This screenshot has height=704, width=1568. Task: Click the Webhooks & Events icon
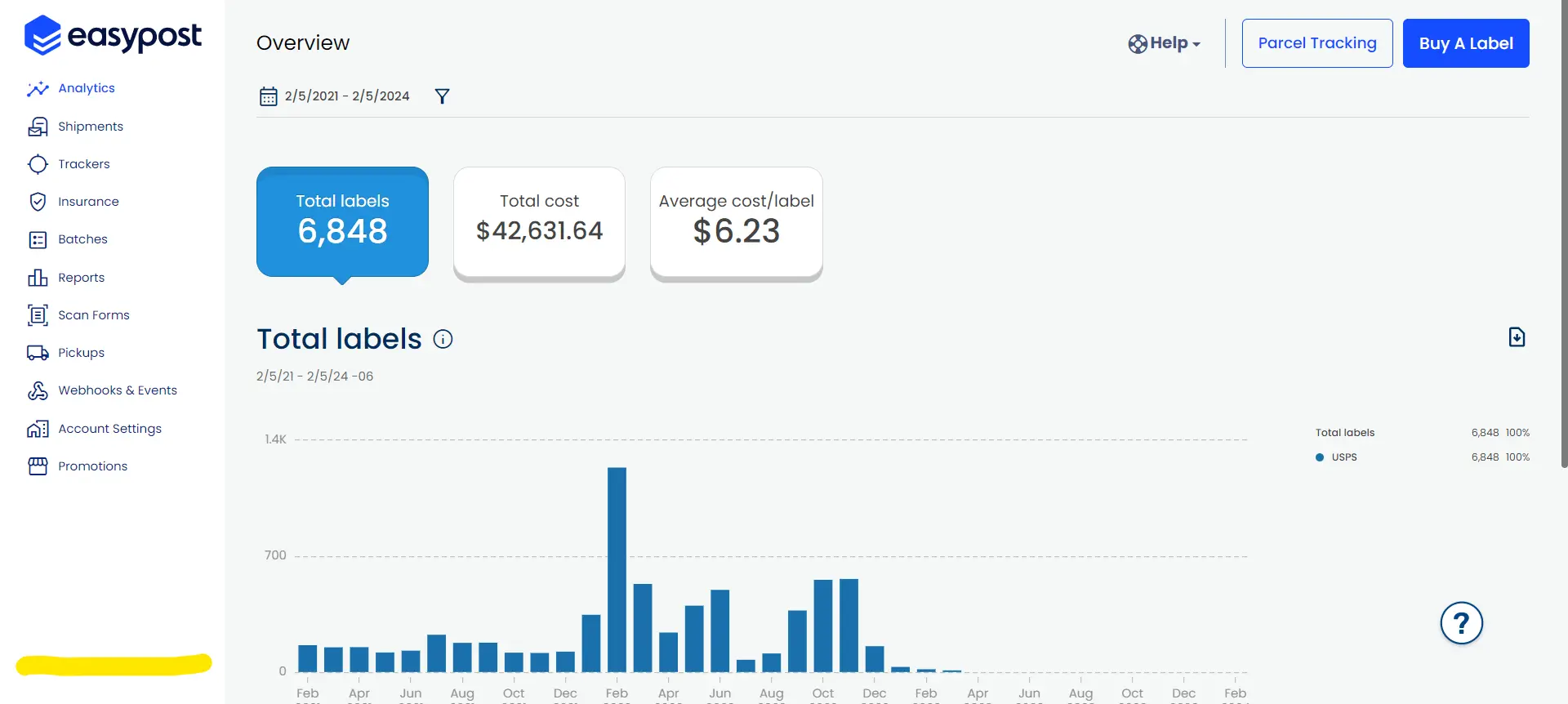point(38,390)
